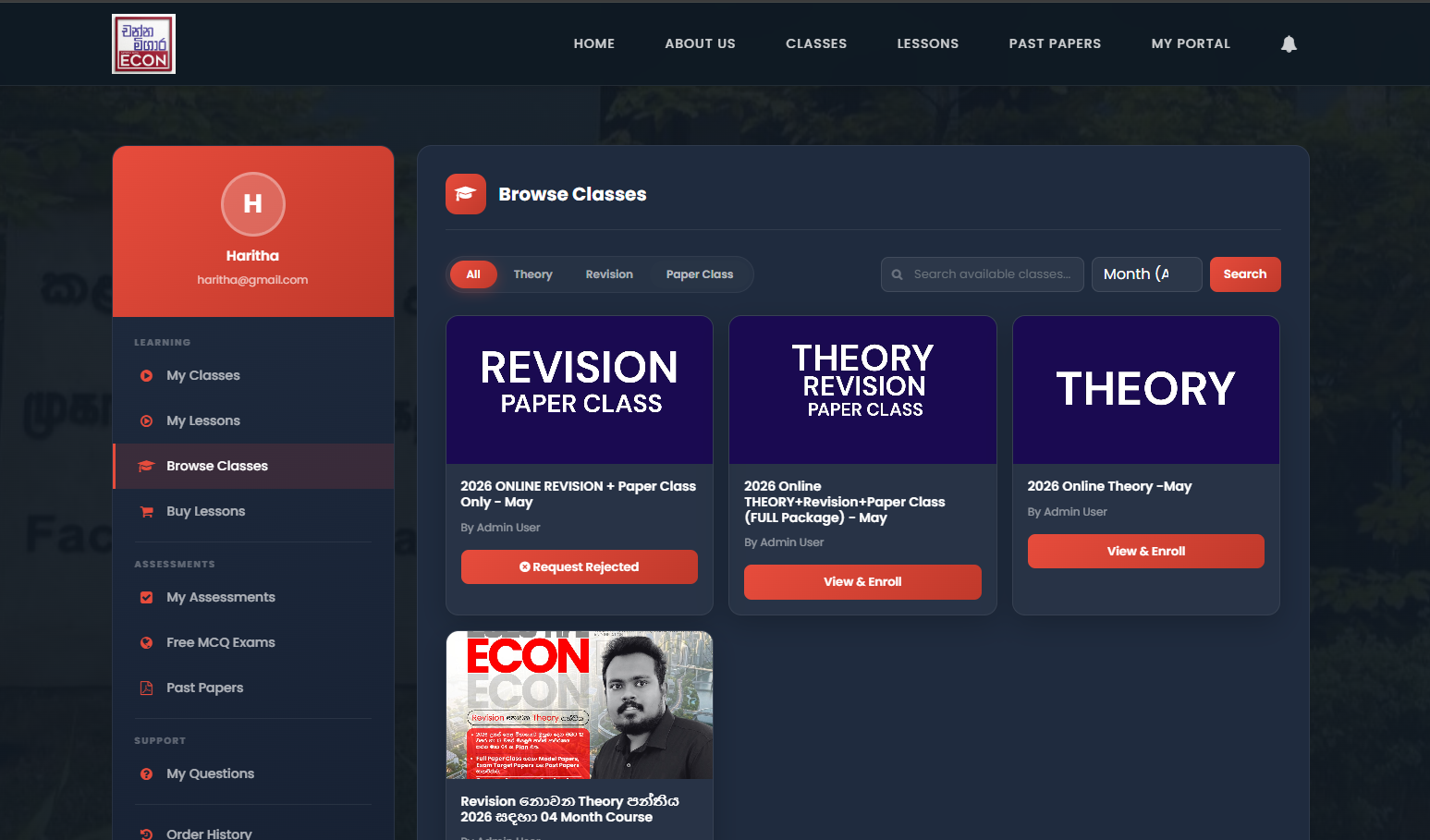The height and width of the screenshot is (840, 1430).
Task: Open the CLASSES menu item
Action: click(x=815, y=43)
